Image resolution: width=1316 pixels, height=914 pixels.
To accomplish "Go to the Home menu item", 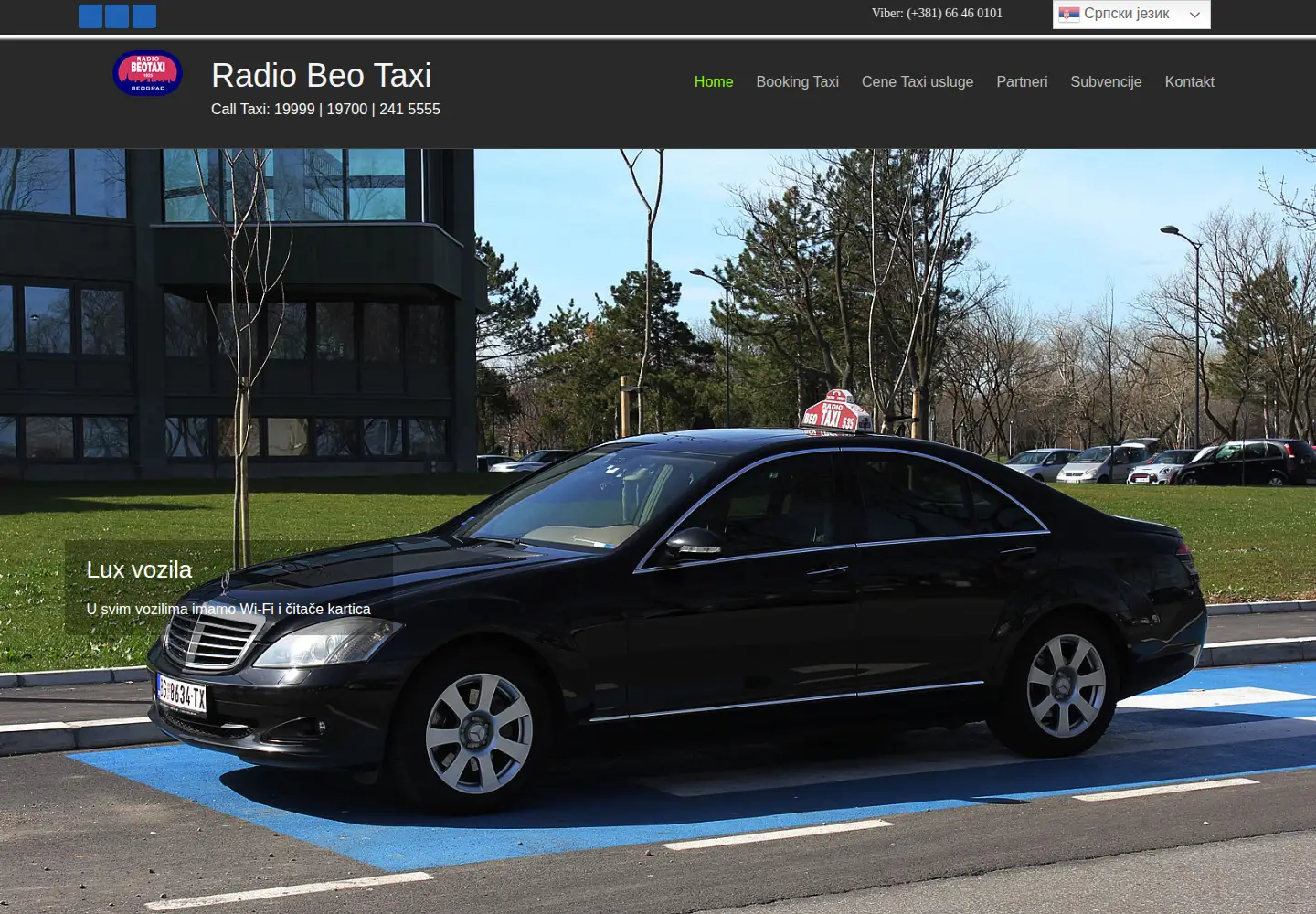I will click(x=714, y=81).
